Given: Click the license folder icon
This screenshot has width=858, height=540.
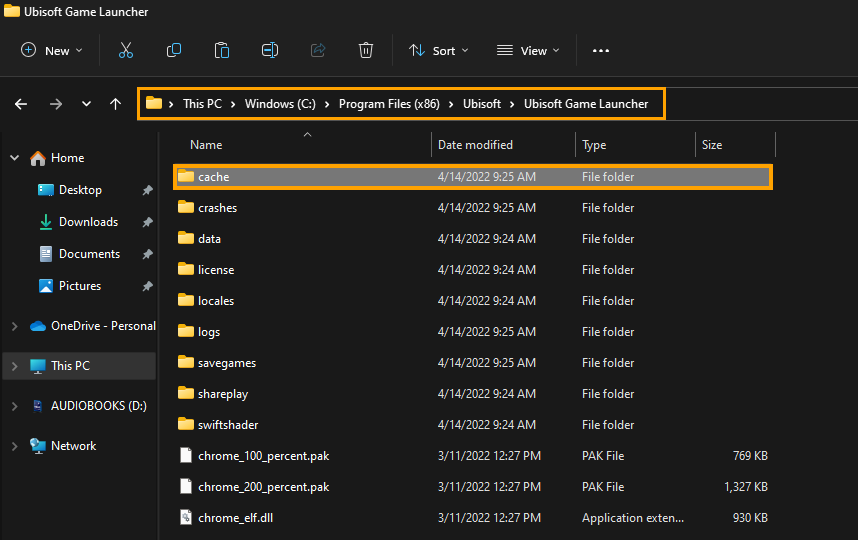Looking at the screenshot, I should click(x=186, y=269).
